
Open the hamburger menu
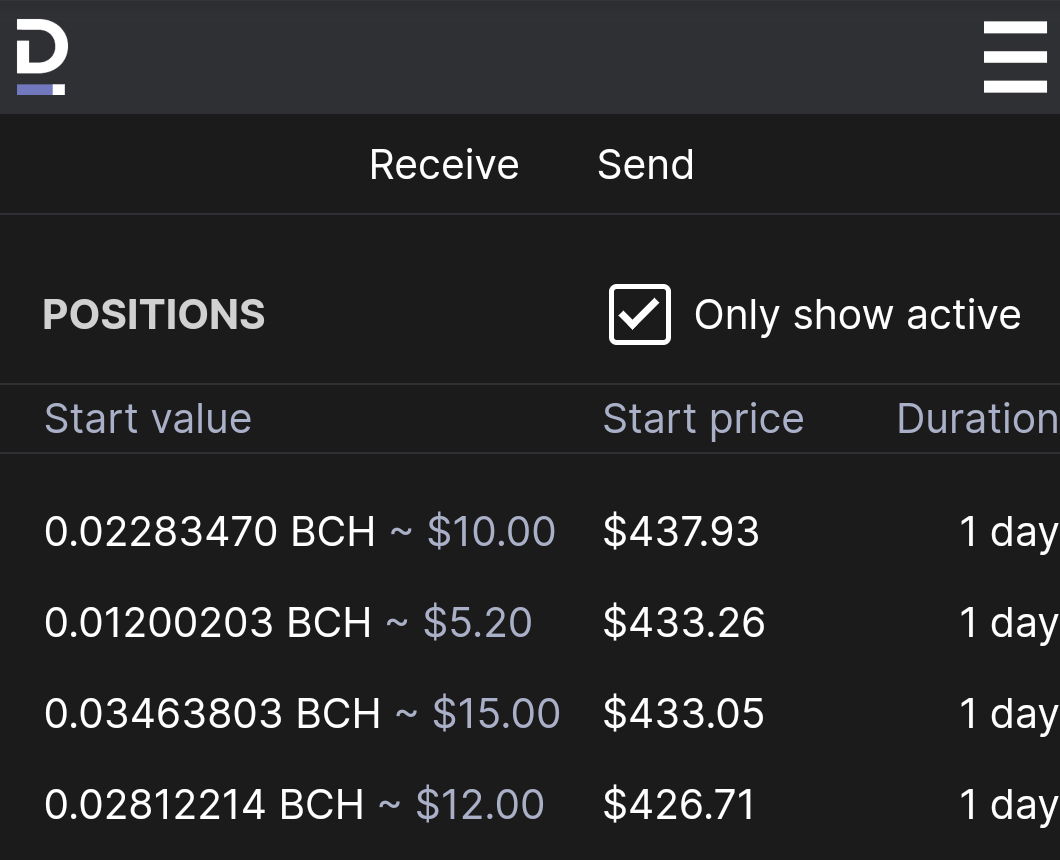pos(1015,57)
